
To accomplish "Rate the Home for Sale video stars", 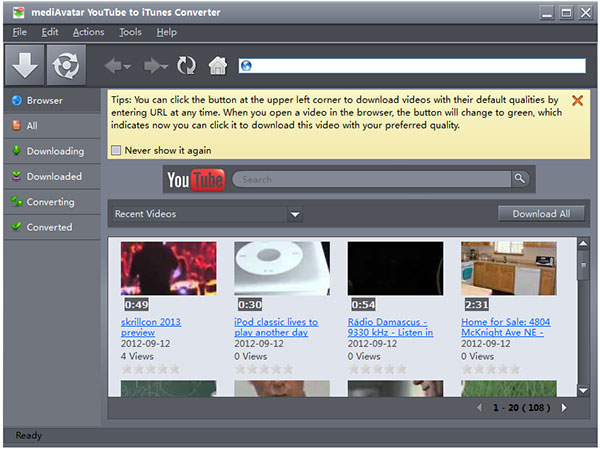I will (491, 369).
